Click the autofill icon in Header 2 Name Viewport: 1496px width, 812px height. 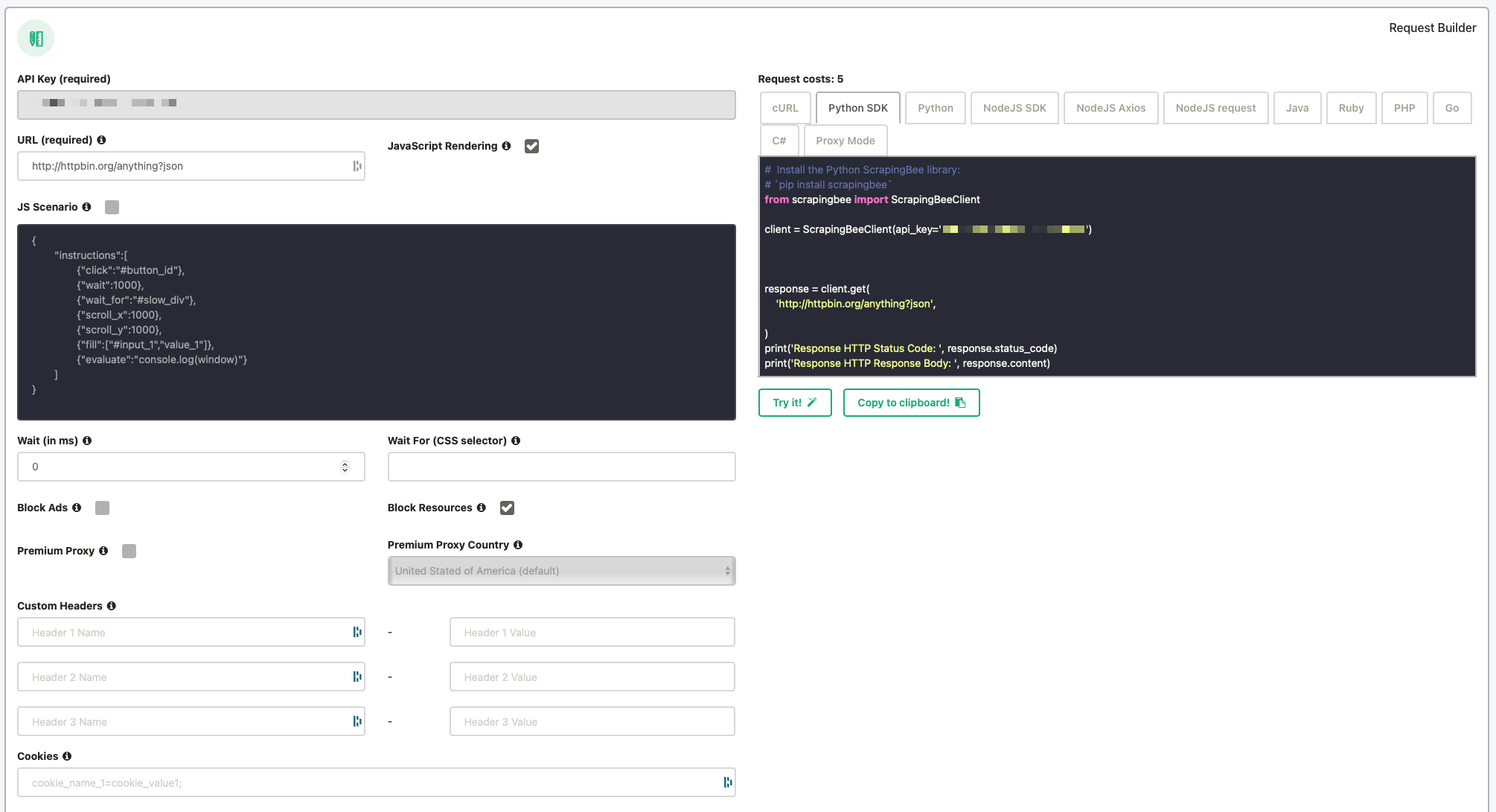coord(357,677)
